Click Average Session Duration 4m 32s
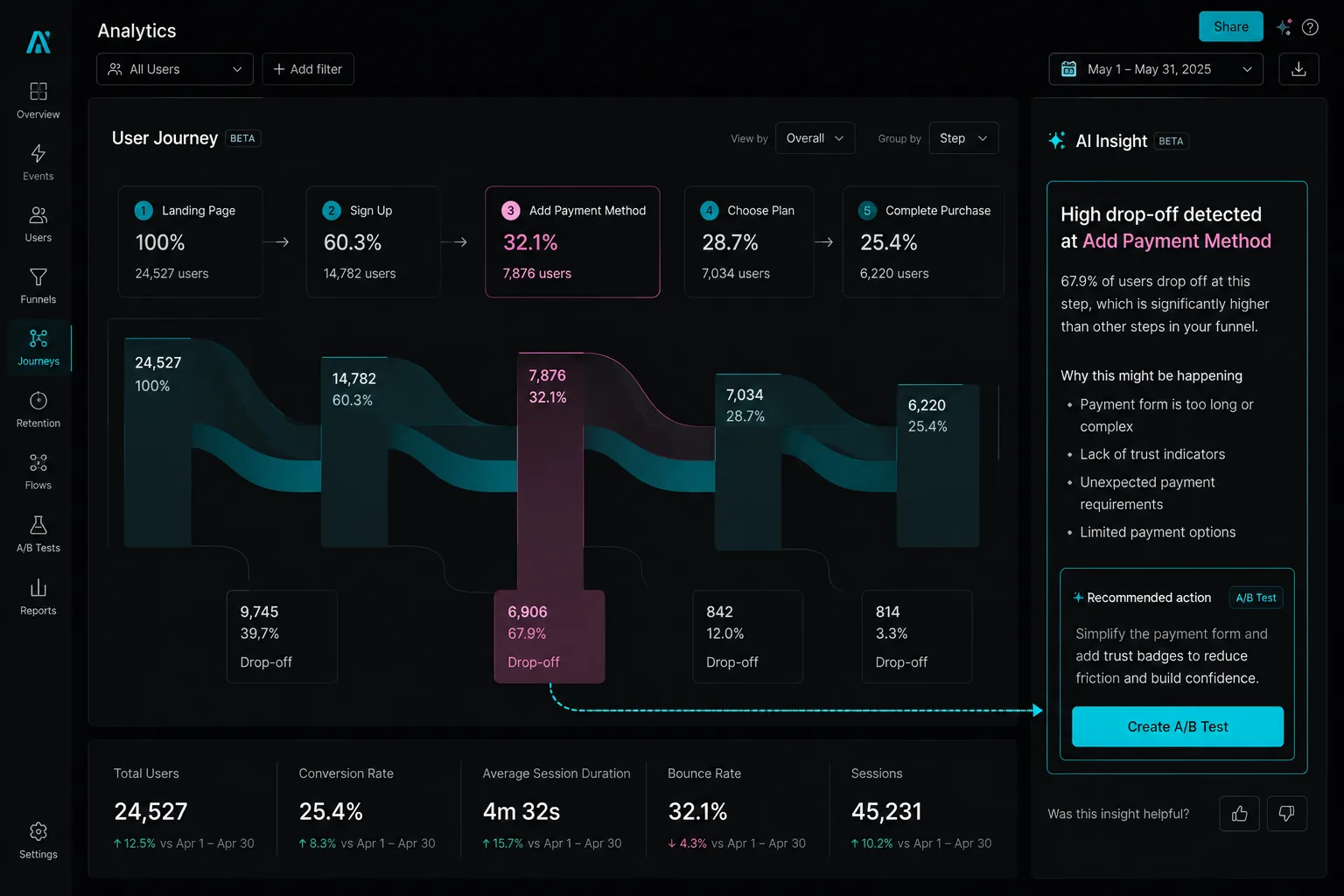The width and height of the screenshot is (1344, 896). tap(521, 812)
